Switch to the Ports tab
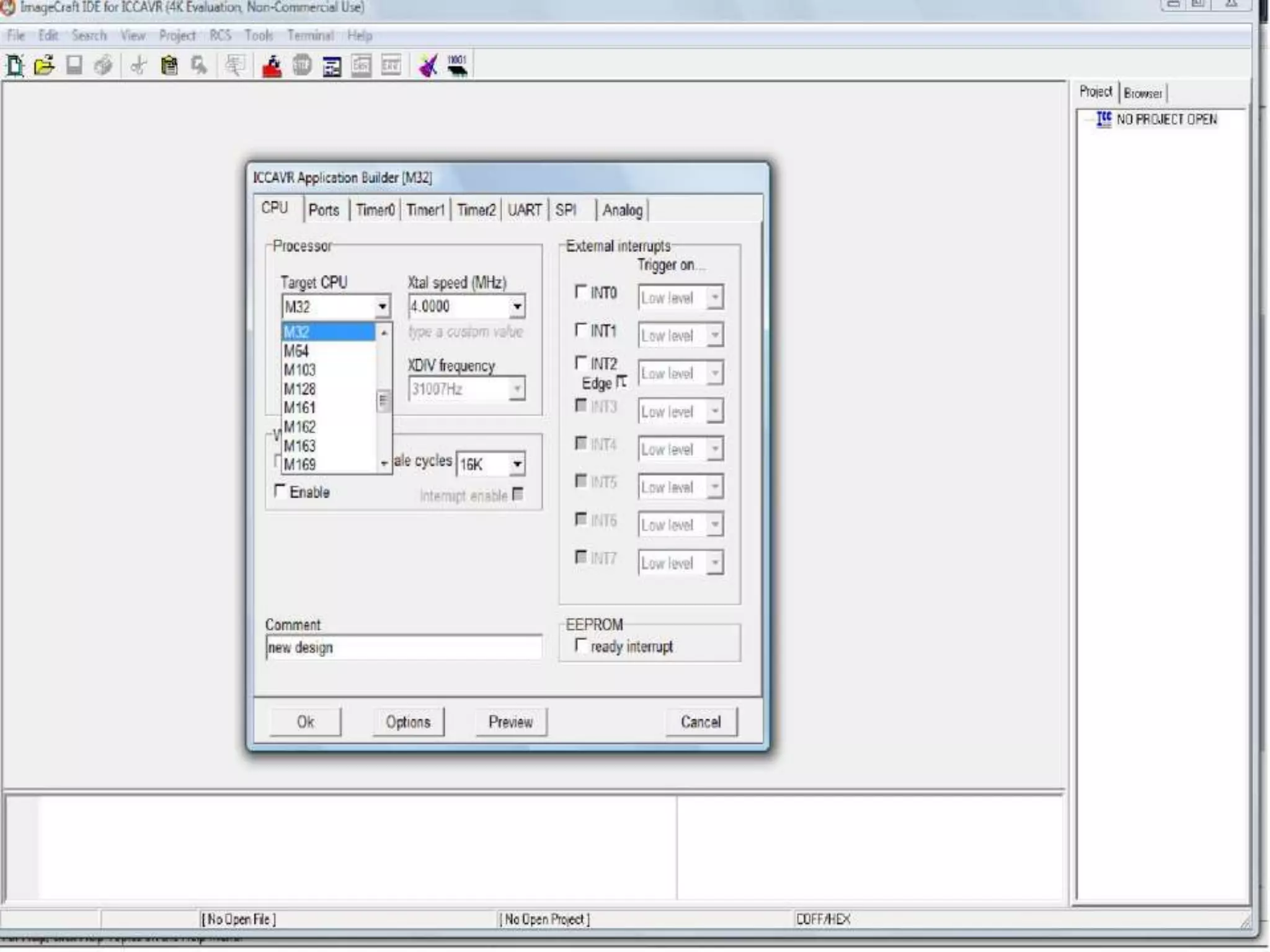Screen dimensions: 1270x952 click(x=324, y=210)
